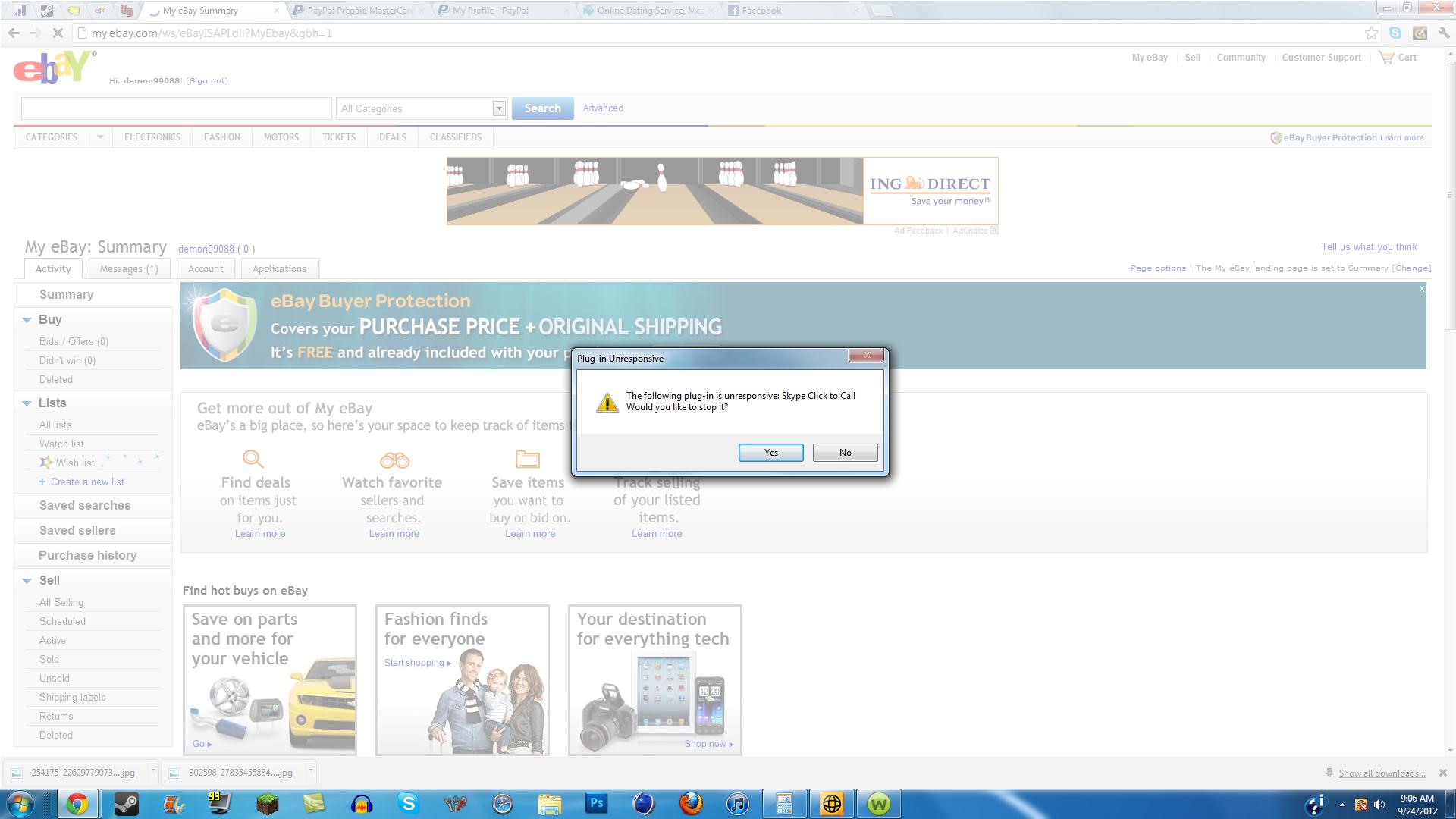Go back to previous page

click(x=14, y=33)
